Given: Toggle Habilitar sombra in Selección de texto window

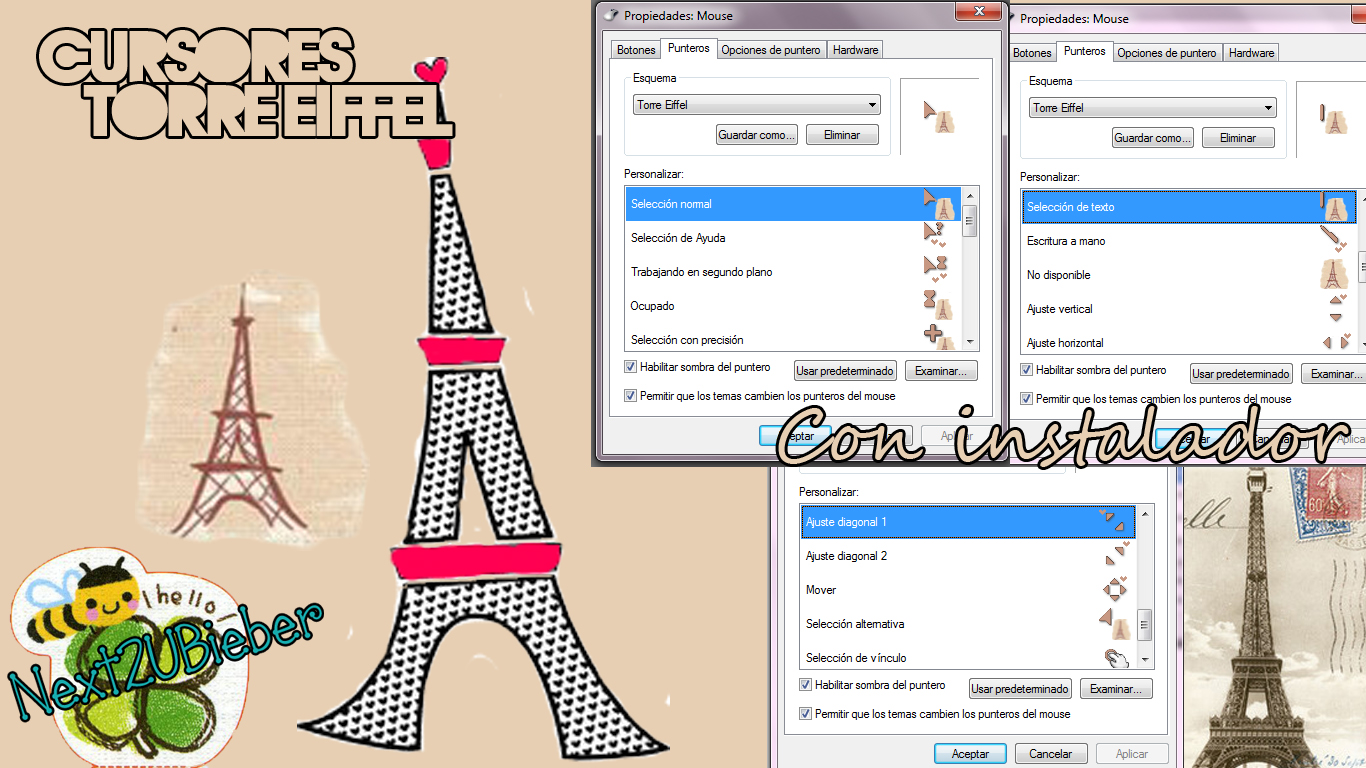Looking at the screenshot, I should click(1026, 370).
